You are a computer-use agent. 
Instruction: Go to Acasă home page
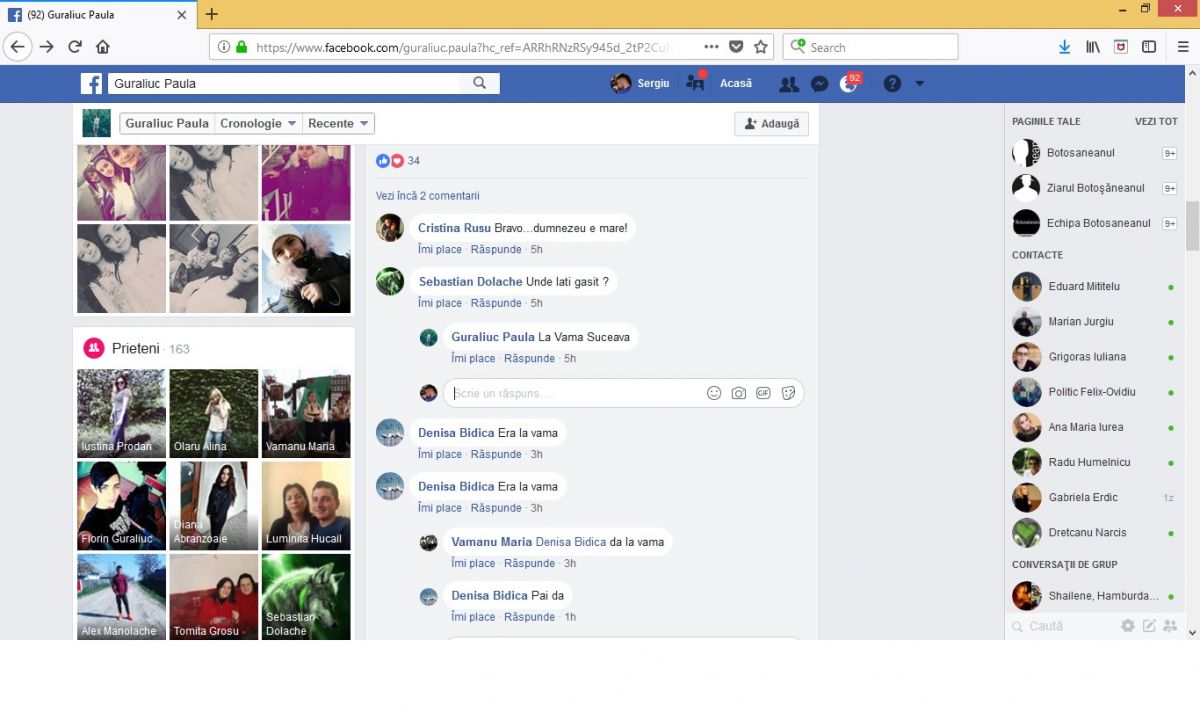point(735,84)
